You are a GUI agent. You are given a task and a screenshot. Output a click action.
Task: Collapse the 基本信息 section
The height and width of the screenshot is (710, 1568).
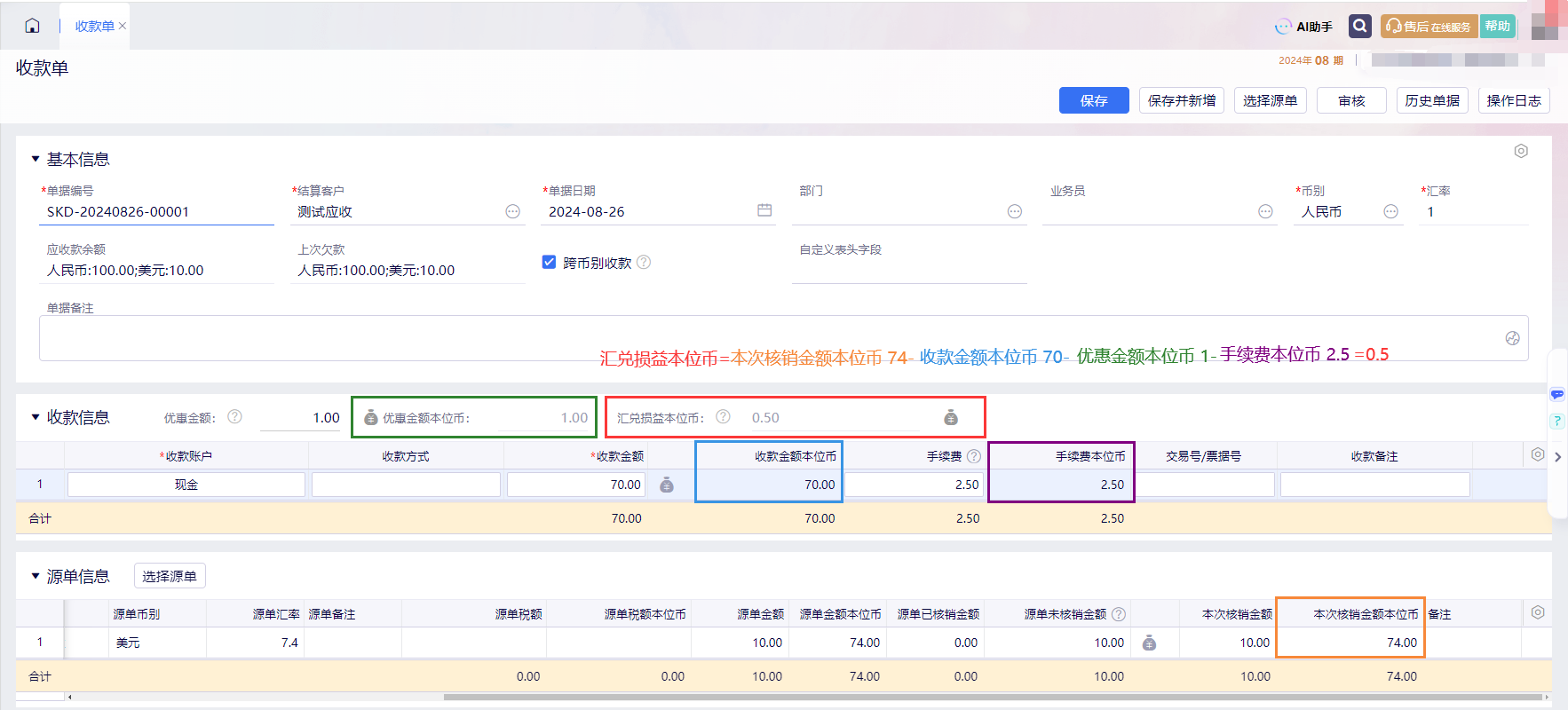36,159
